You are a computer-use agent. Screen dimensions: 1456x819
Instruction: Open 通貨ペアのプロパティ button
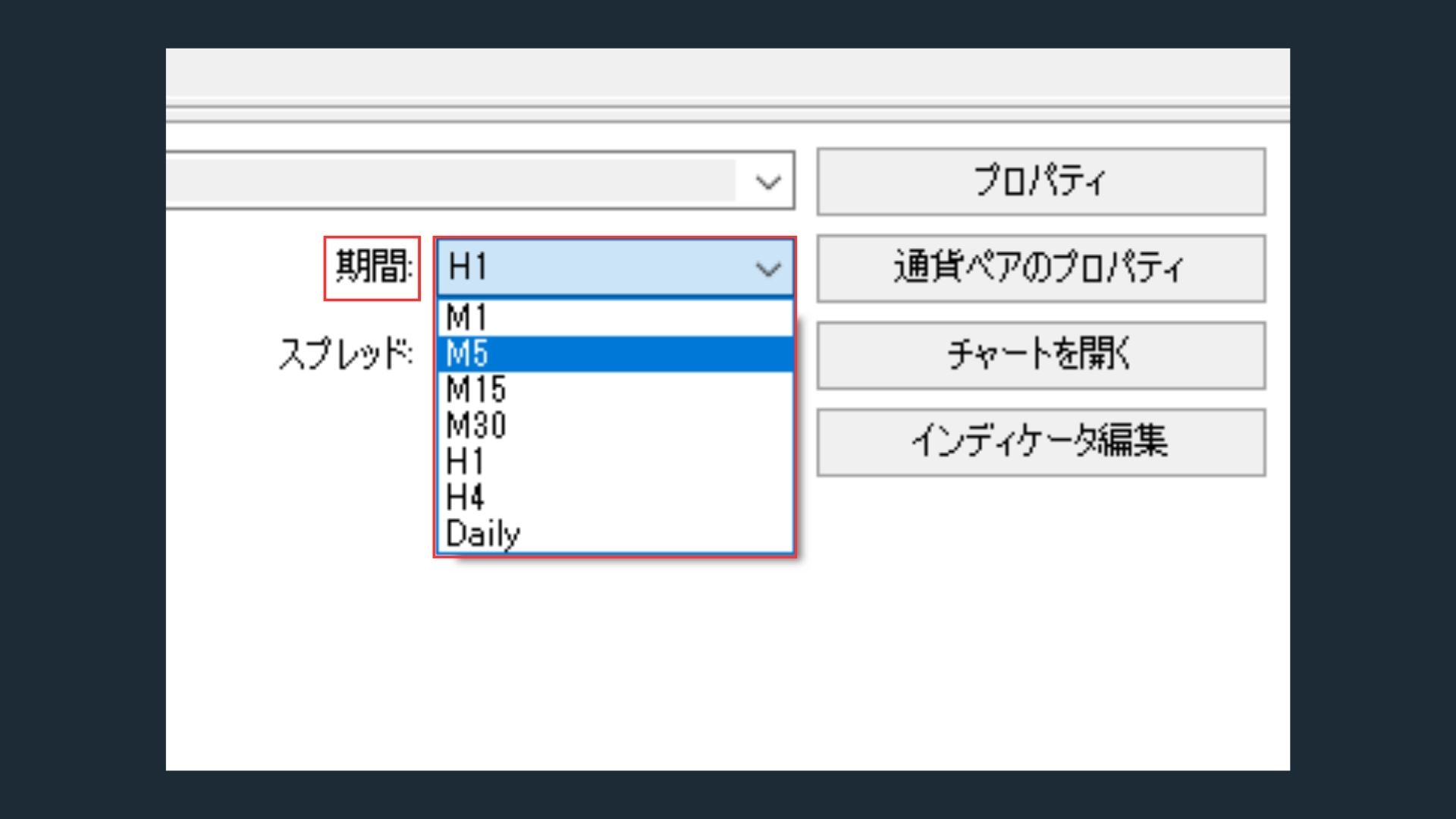(x=1041, y=268)
